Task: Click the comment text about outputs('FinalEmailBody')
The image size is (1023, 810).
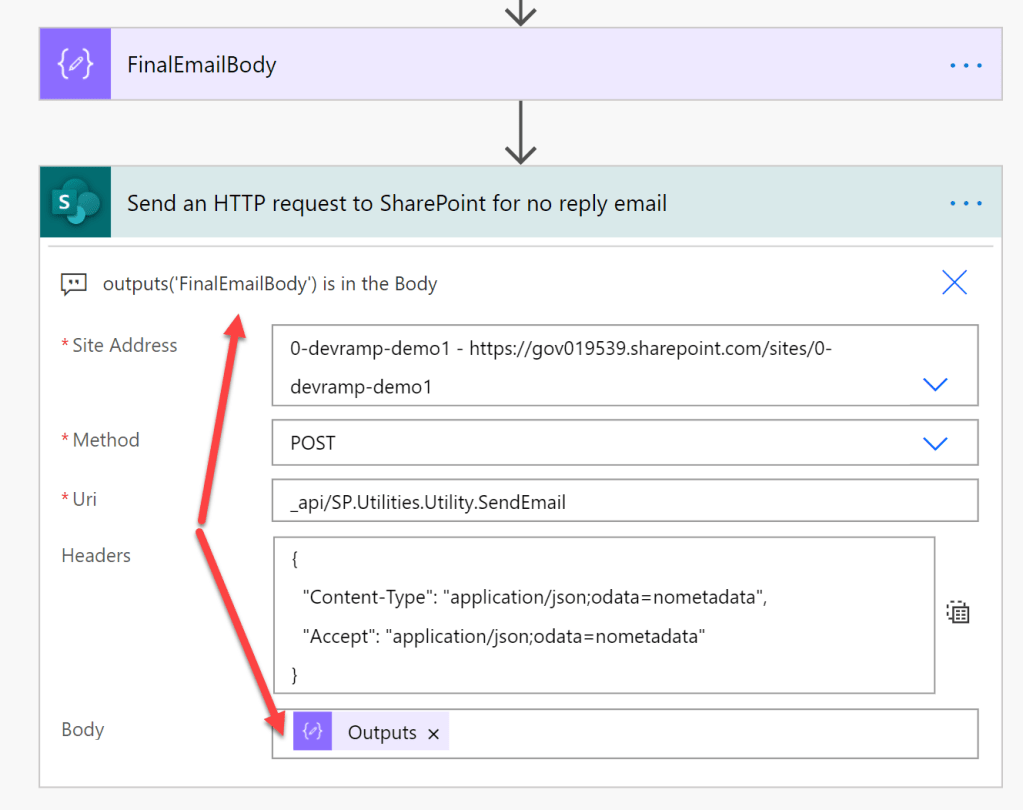Action: (x=270, y=284)
